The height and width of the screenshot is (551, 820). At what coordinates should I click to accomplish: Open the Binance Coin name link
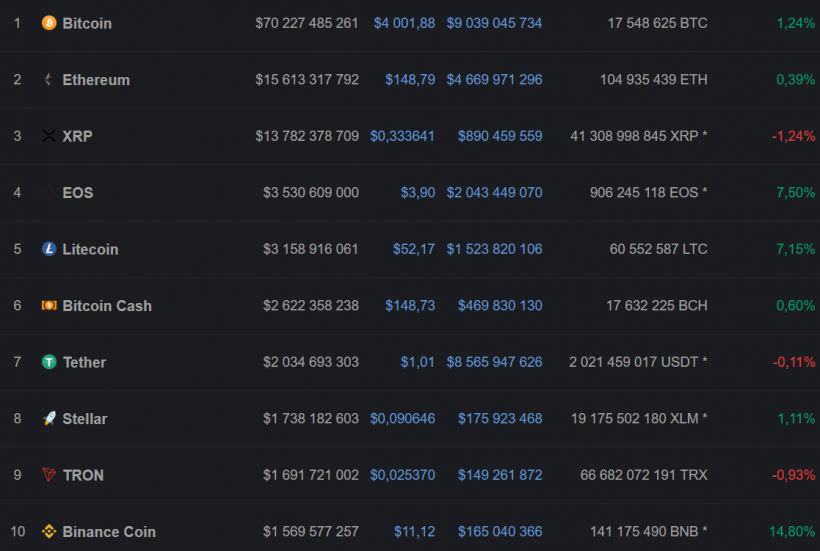109,532
